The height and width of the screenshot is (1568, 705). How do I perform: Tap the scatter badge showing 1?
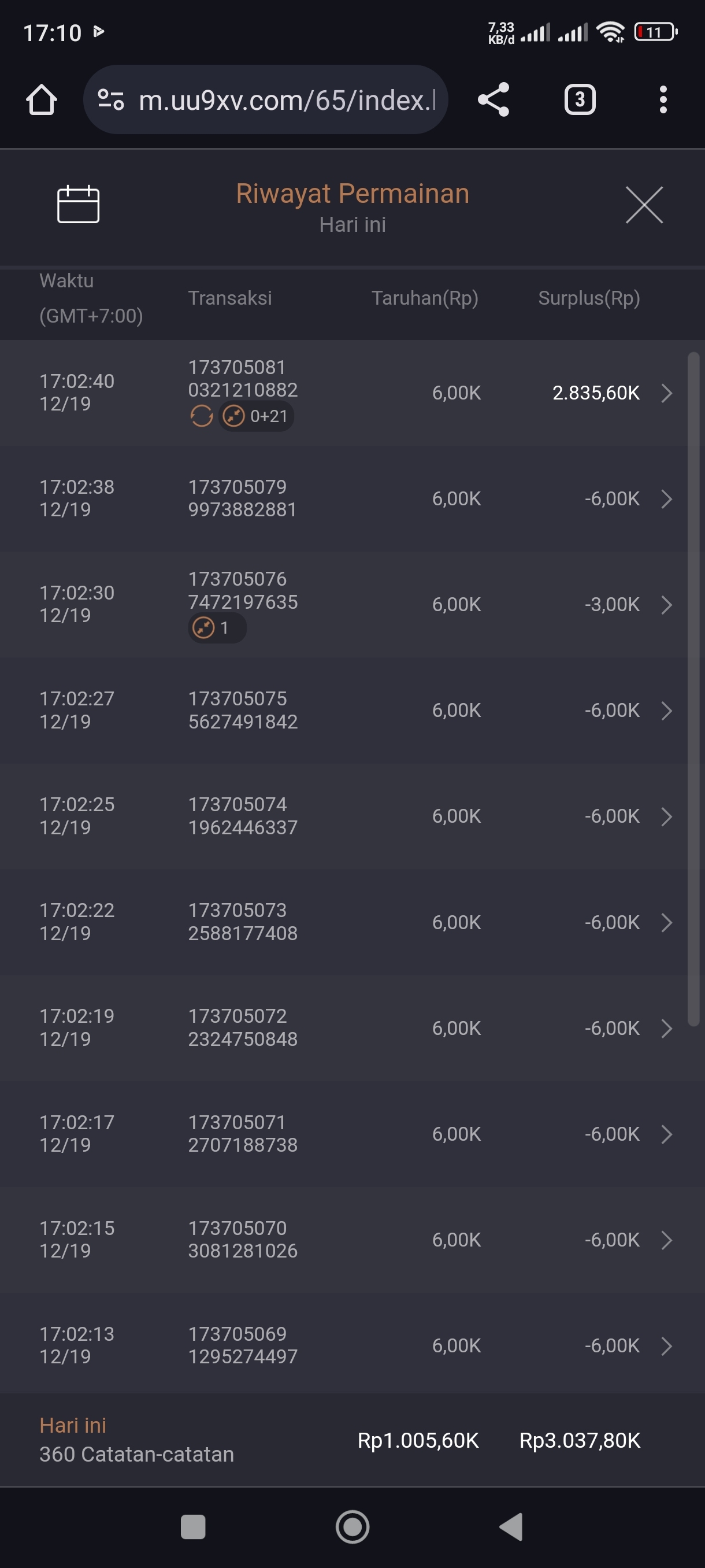217,627
